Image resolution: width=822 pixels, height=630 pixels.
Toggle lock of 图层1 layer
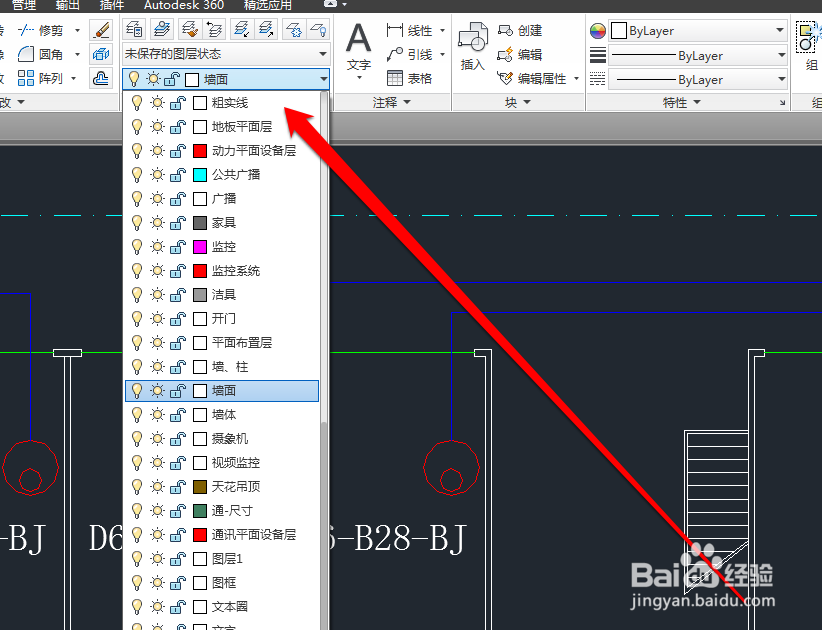pos(178,559)
